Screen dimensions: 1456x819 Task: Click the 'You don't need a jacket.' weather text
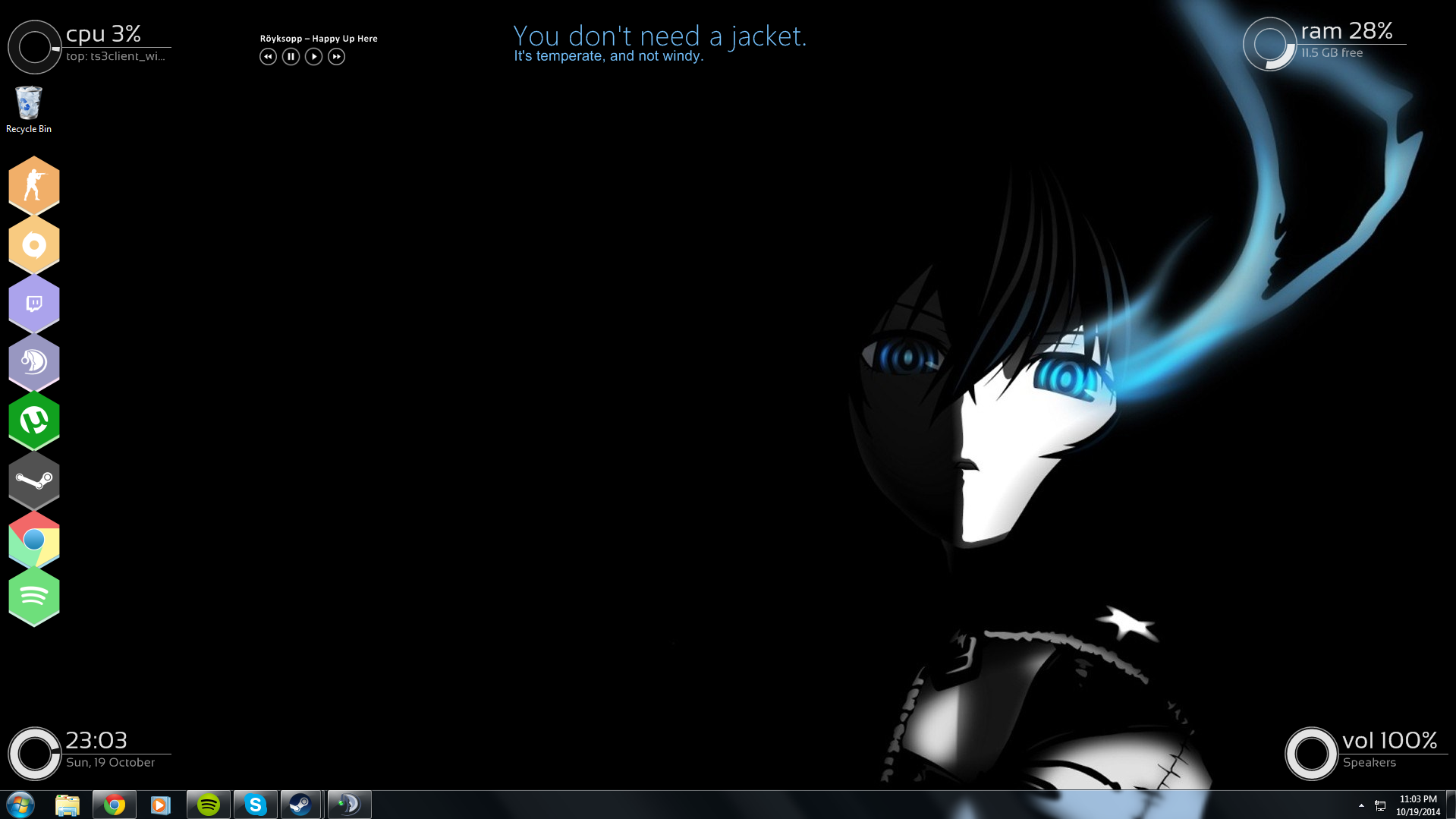click(x=659, y=36)
